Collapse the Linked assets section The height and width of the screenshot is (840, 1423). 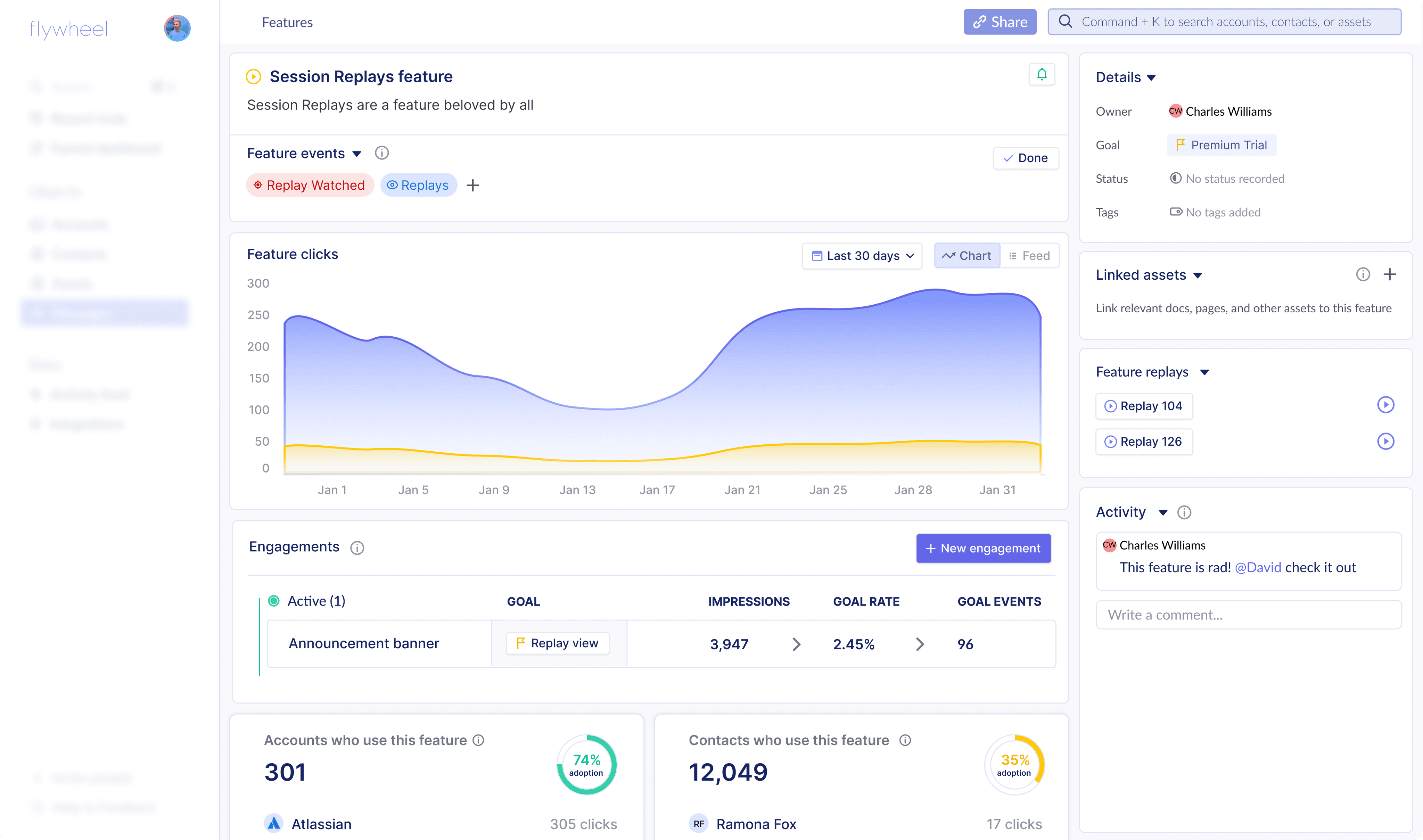point(1197,276)
